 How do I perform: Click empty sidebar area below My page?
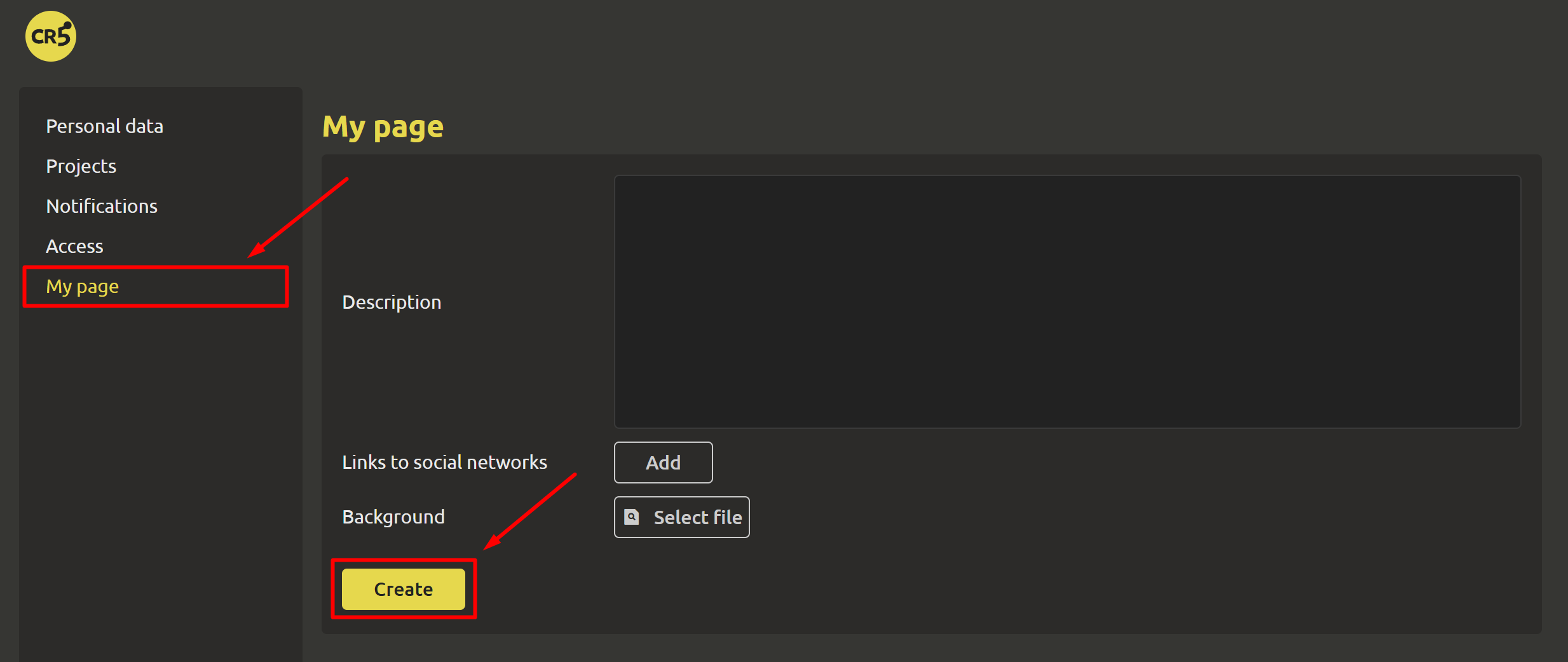click(159, 476)
